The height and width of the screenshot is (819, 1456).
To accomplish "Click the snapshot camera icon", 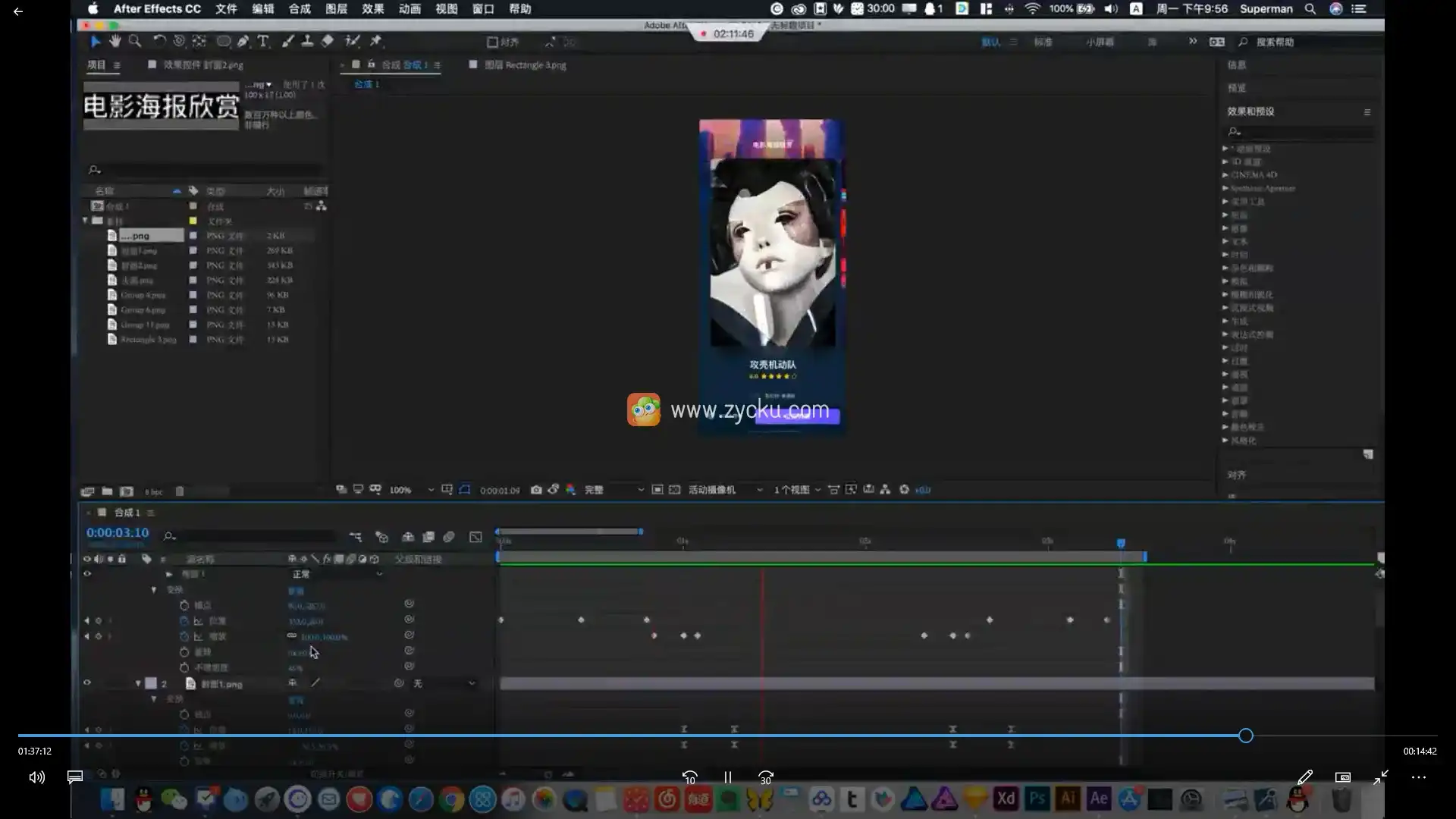I will 536,490.
